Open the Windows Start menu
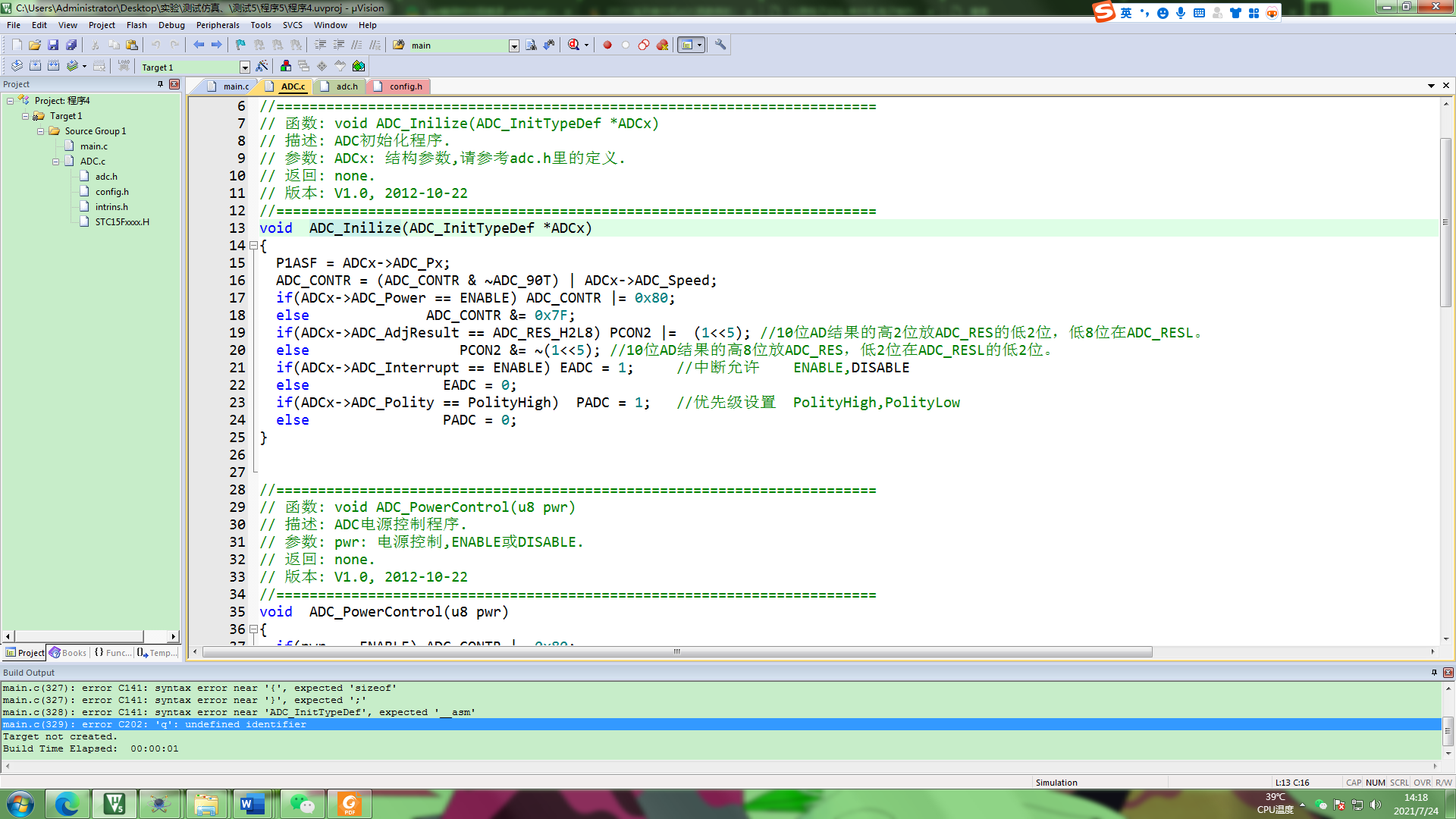 (20, 804)
